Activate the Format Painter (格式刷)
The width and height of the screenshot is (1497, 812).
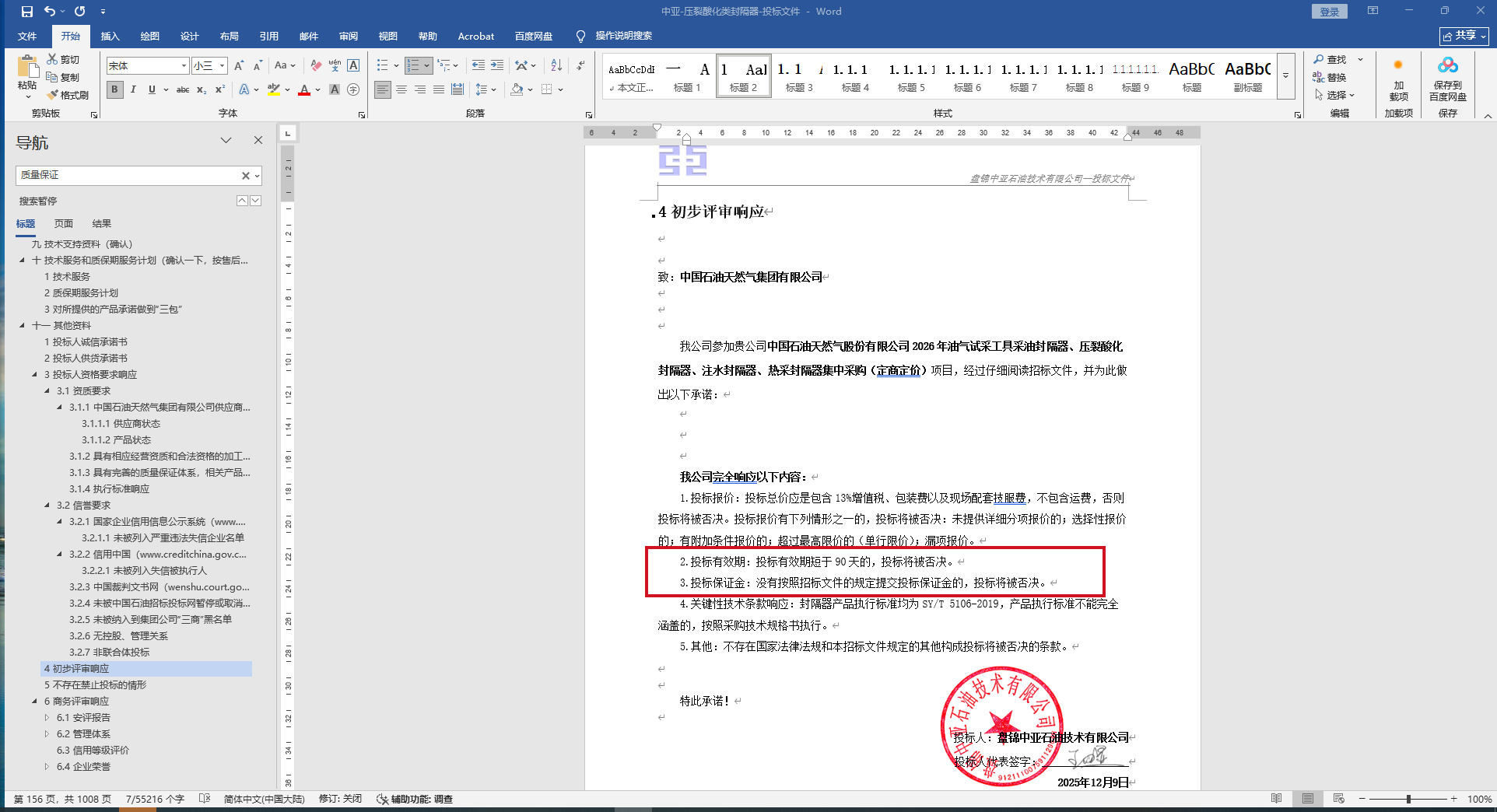pyautogui.click(x=68, y=95)
